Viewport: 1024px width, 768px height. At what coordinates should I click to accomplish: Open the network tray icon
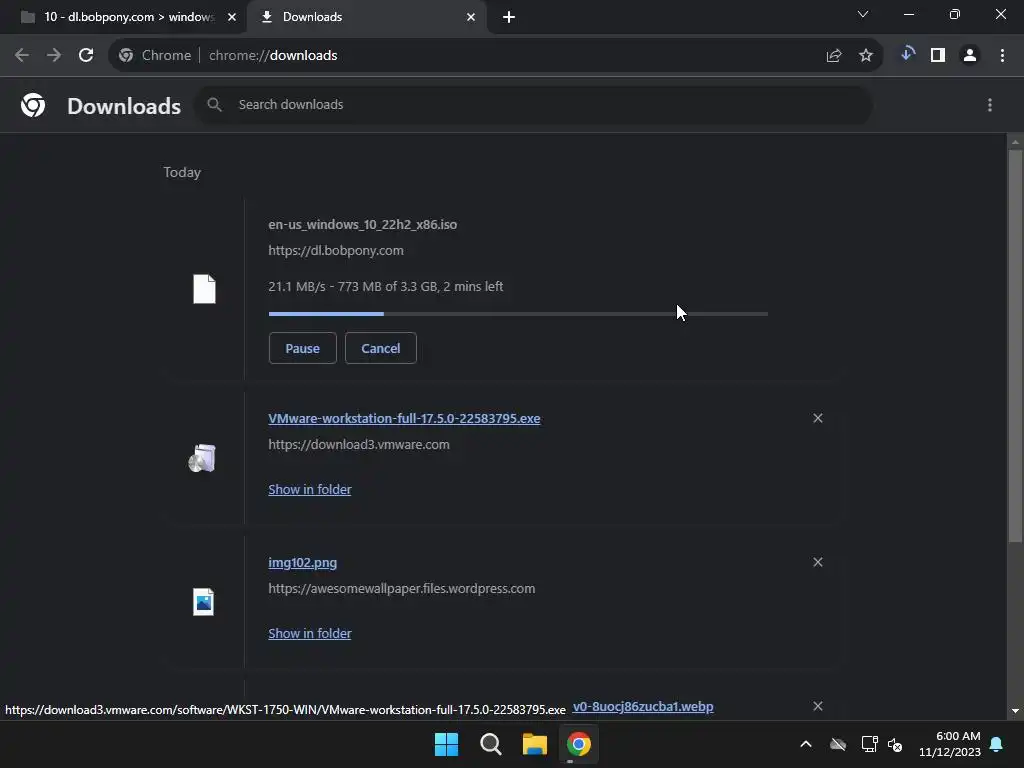tap(869, 744)
